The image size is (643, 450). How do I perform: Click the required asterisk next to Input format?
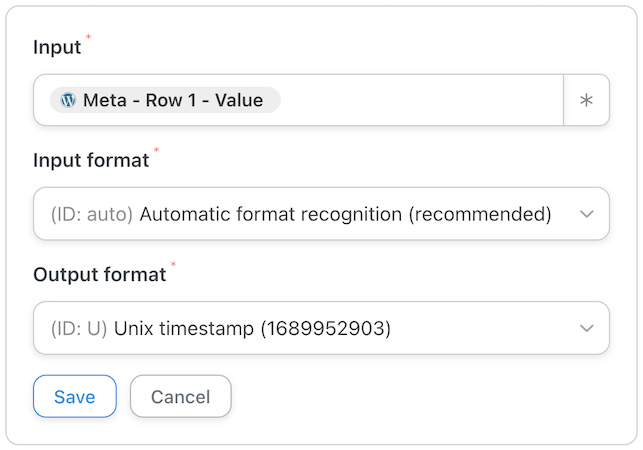click(x=156, y=150)
